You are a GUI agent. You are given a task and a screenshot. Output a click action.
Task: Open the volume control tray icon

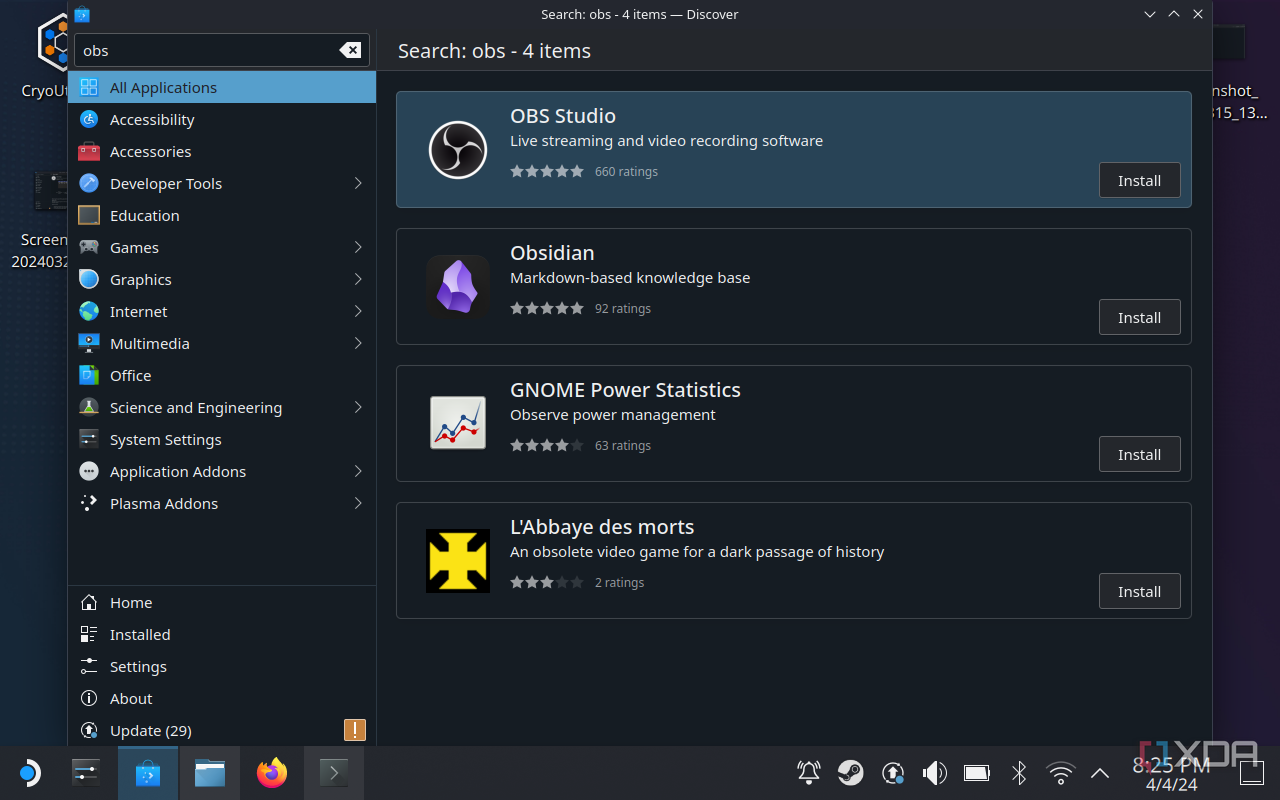(x=934, y=772)
